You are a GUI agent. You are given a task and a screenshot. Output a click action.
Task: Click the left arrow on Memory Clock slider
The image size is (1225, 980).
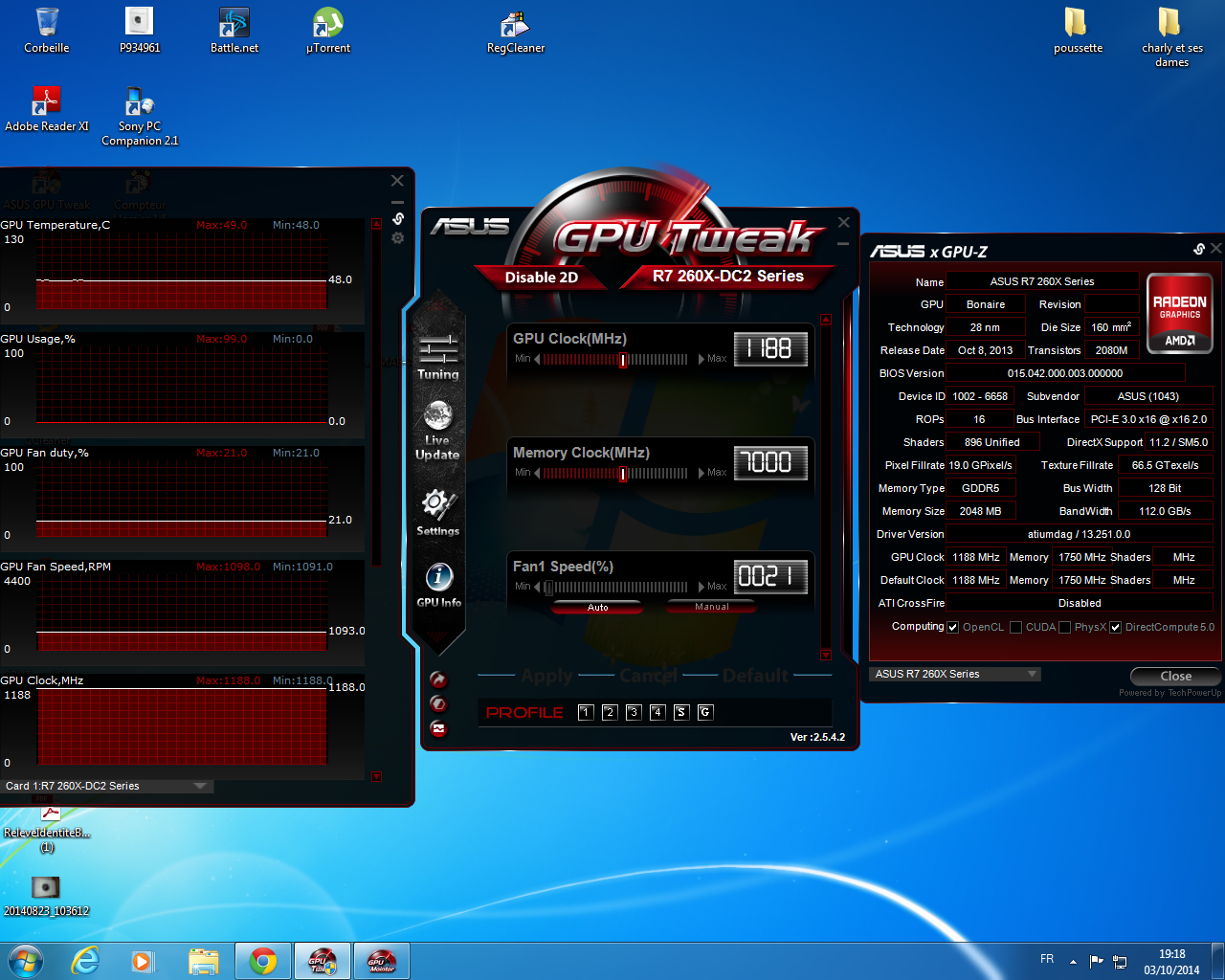pos(537,473)
